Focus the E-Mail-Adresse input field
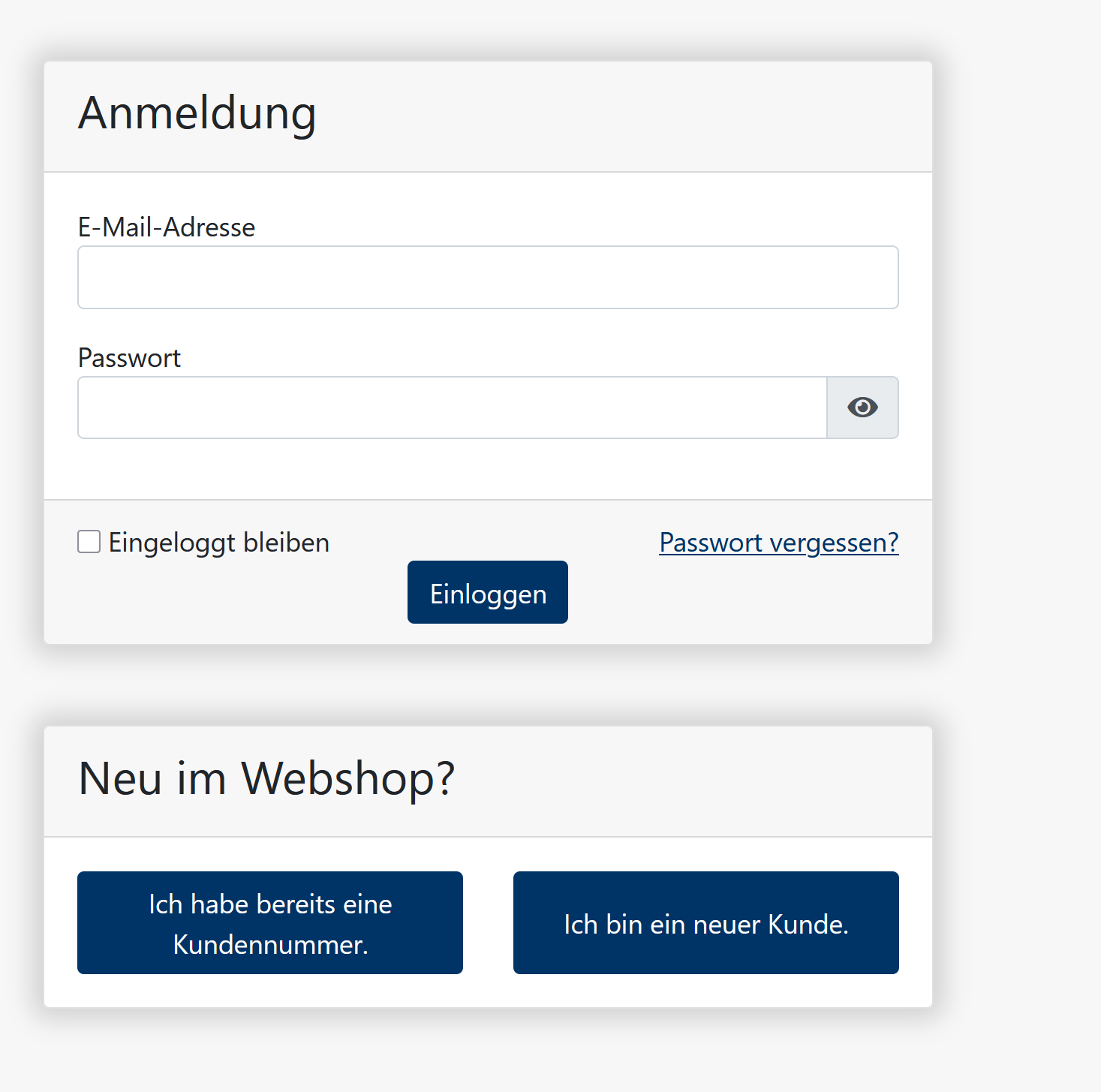Viewport: 1101px width, 1092px height. point(487,277)
